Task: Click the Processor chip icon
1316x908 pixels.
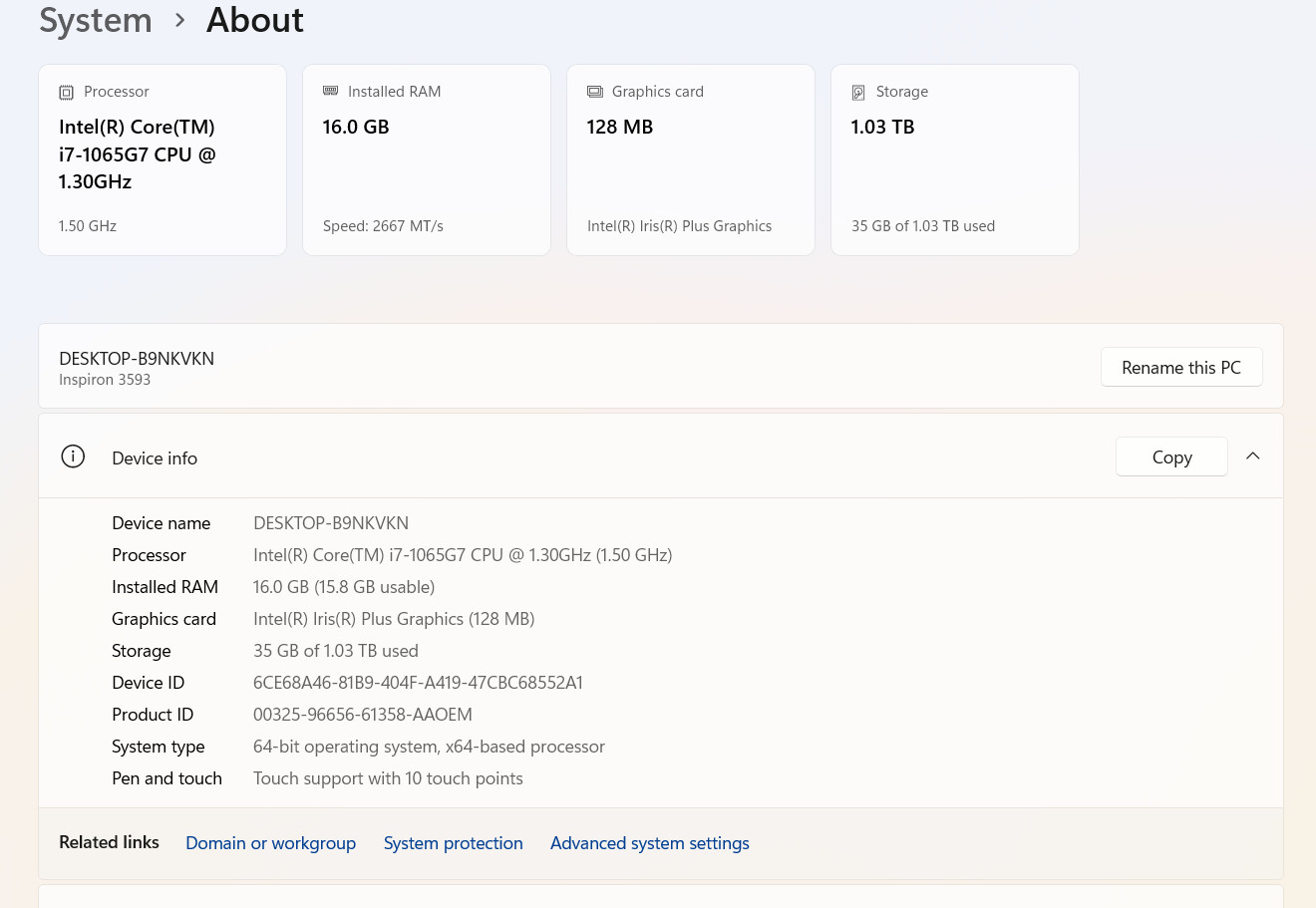Action: click(67, 93)
